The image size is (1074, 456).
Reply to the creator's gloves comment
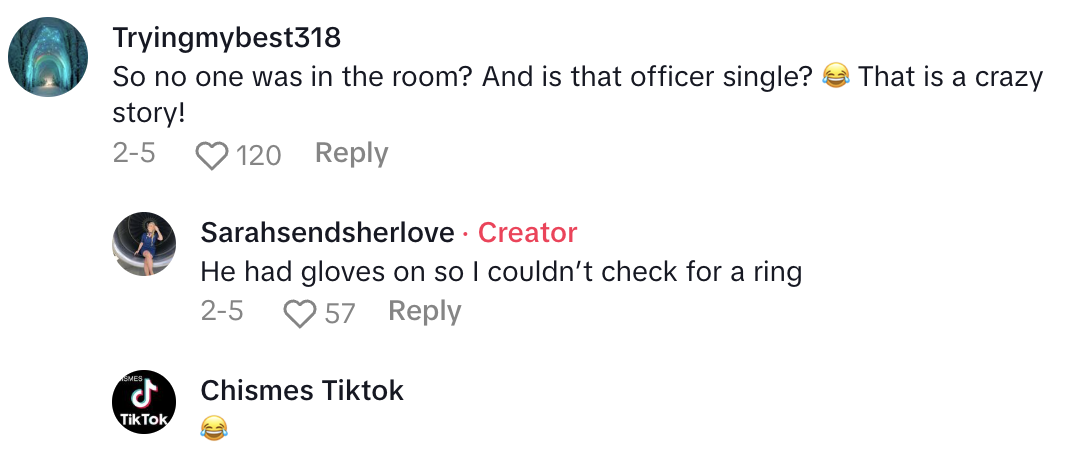[x=424, y=311]
